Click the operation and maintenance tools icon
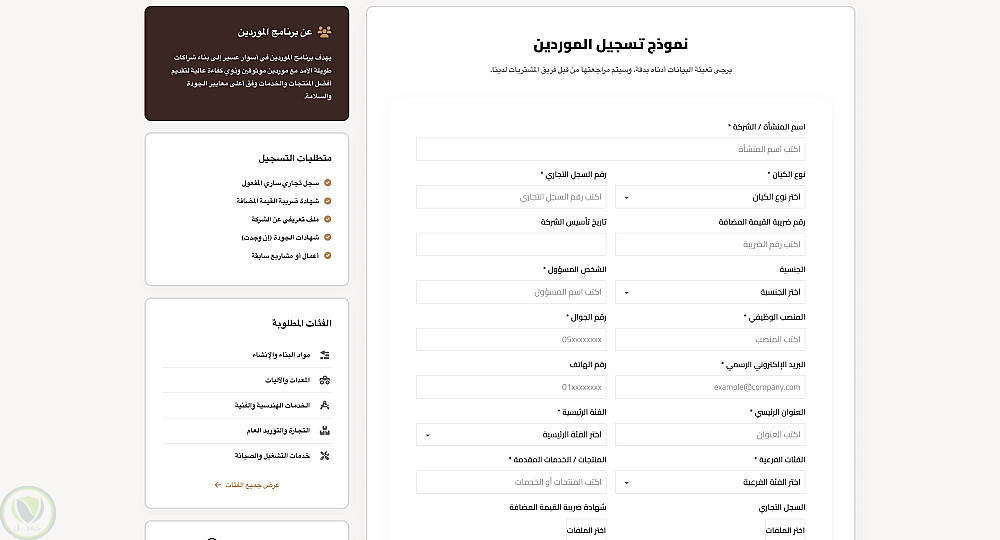 pos(325,456)
